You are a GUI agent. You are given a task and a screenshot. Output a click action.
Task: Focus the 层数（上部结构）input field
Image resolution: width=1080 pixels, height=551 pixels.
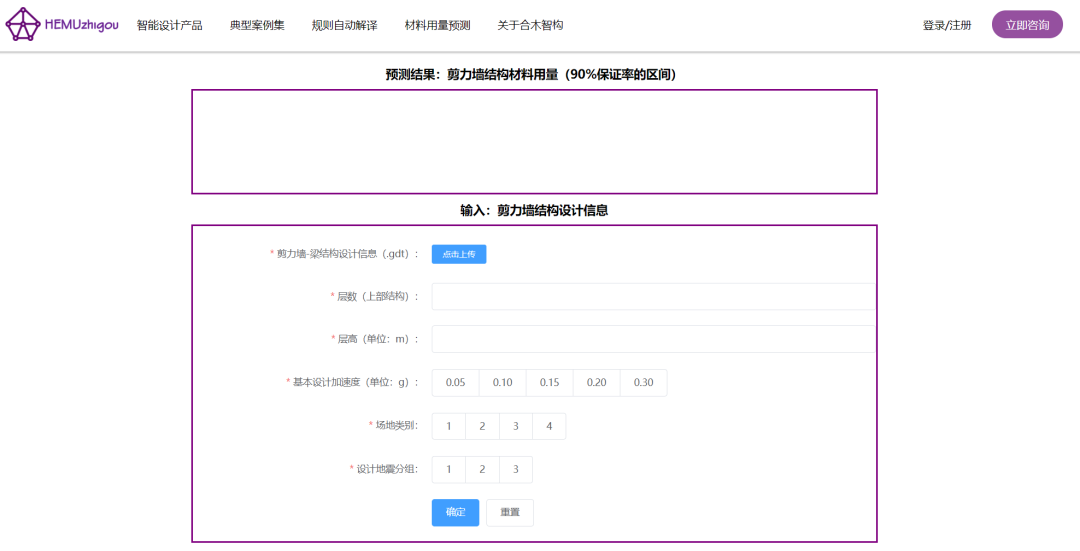coord(652,297)
